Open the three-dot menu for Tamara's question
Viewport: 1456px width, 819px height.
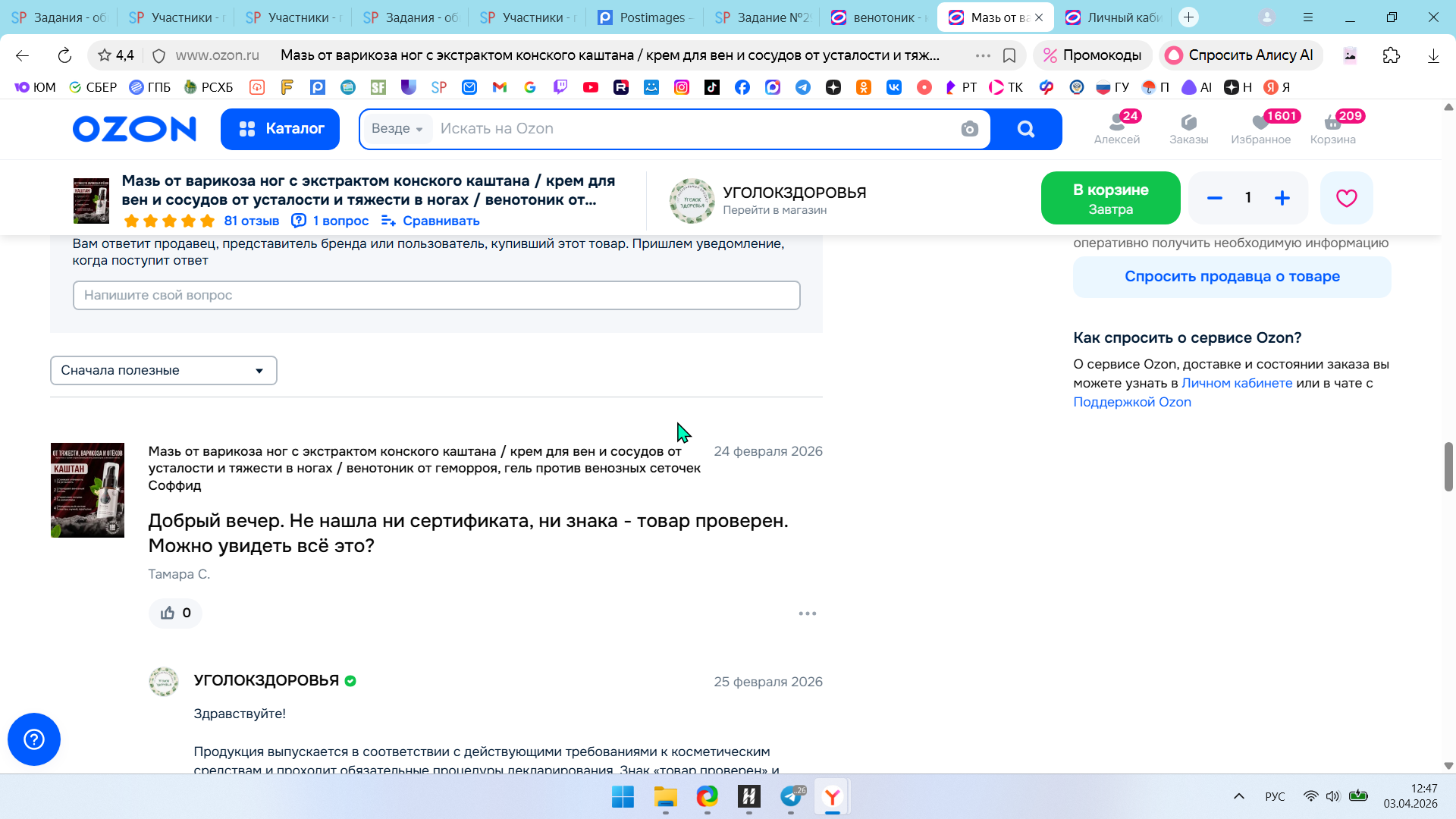point(807,613)
